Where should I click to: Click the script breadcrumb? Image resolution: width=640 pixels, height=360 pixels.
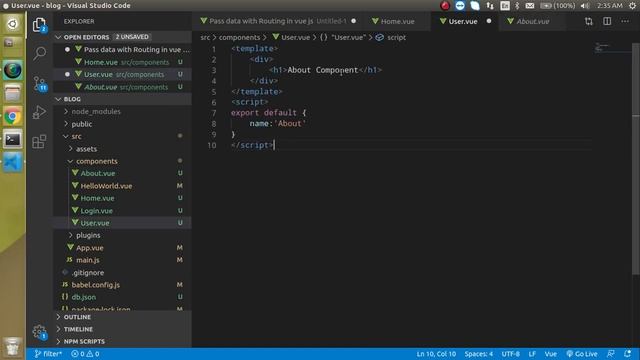click(396, 38)
